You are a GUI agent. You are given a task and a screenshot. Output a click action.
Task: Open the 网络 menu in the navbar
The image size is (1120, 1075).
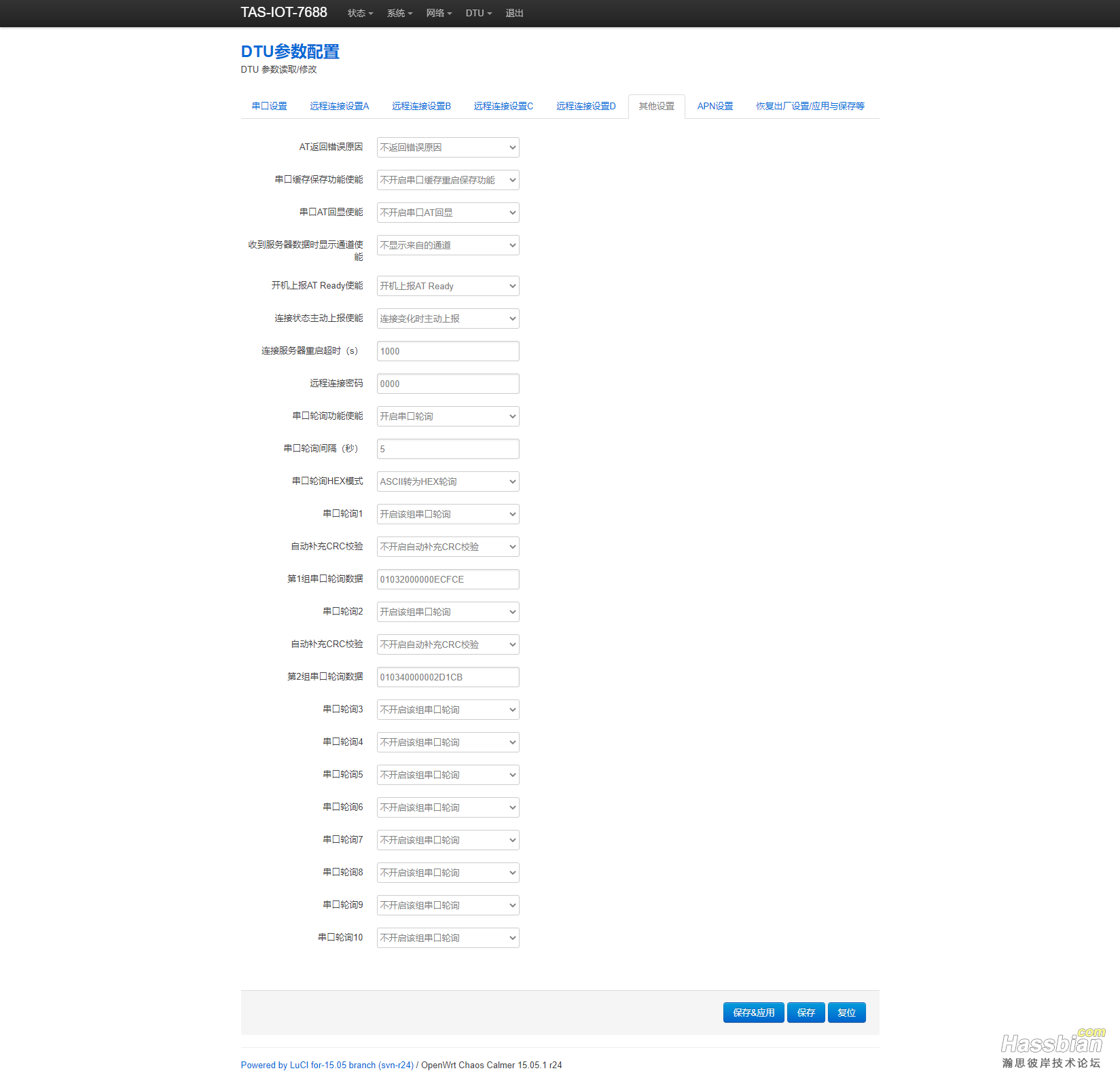pyautogui.click(x=439, y=13)
